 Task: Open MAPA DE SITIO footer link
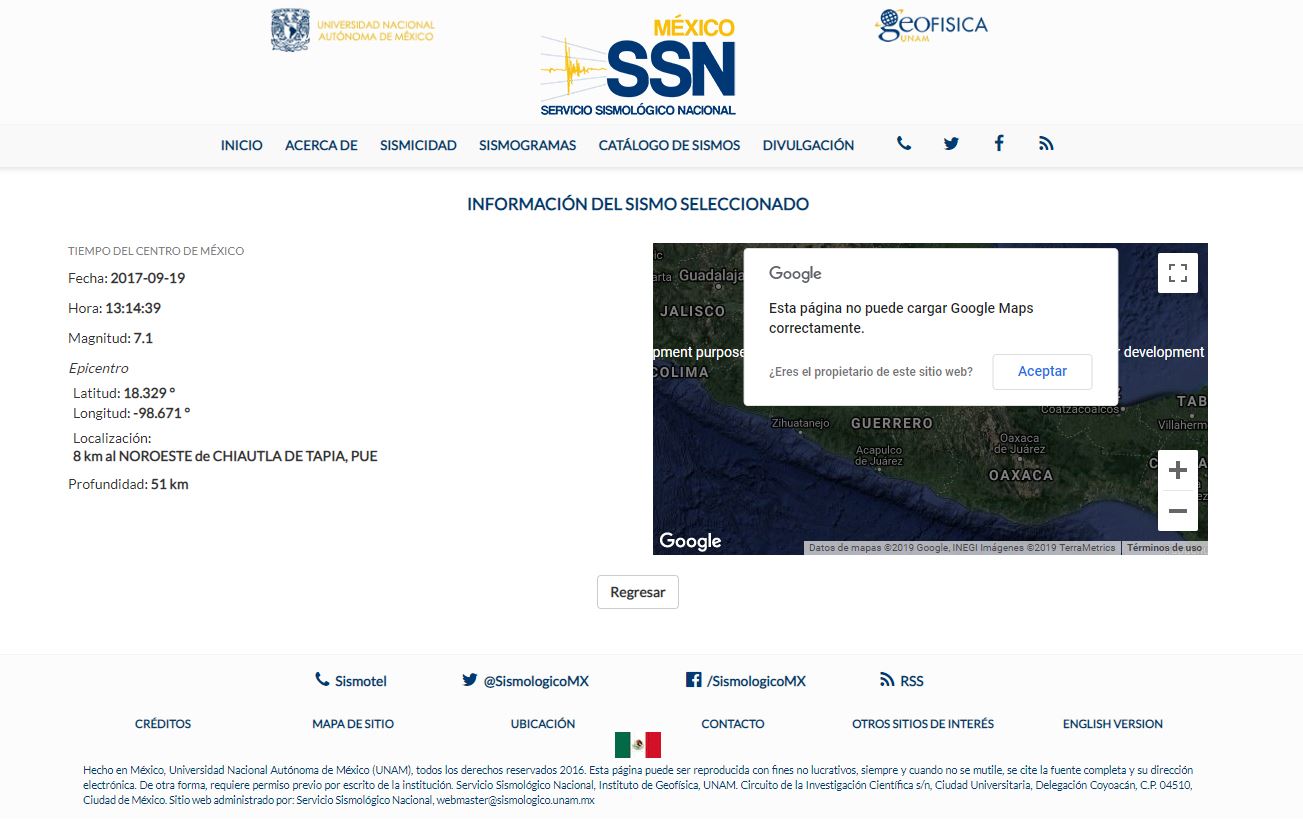[x=353, y=724]
